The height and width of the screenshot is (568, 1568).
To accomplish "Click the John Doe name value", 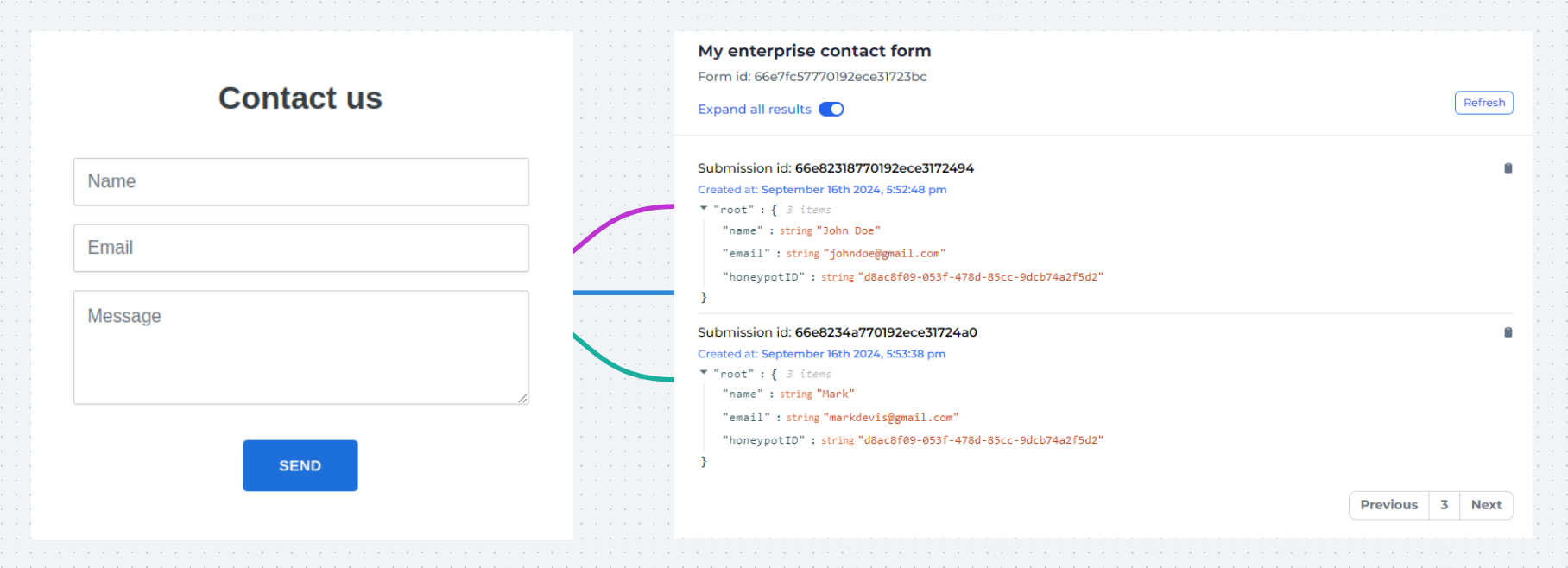I will point(848,230).
